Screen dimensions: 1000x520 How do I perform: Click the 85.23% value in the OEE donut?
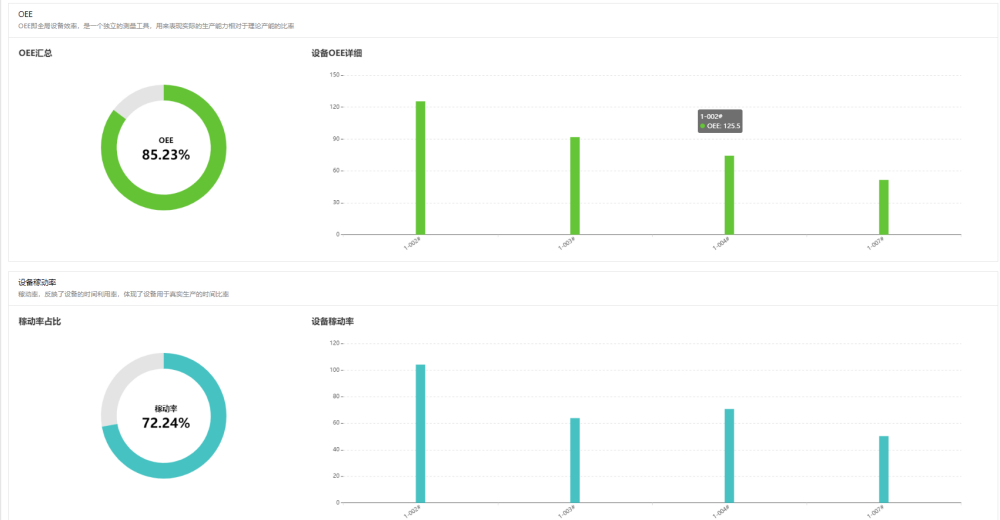pyautogui.click(x=166, y=155)
